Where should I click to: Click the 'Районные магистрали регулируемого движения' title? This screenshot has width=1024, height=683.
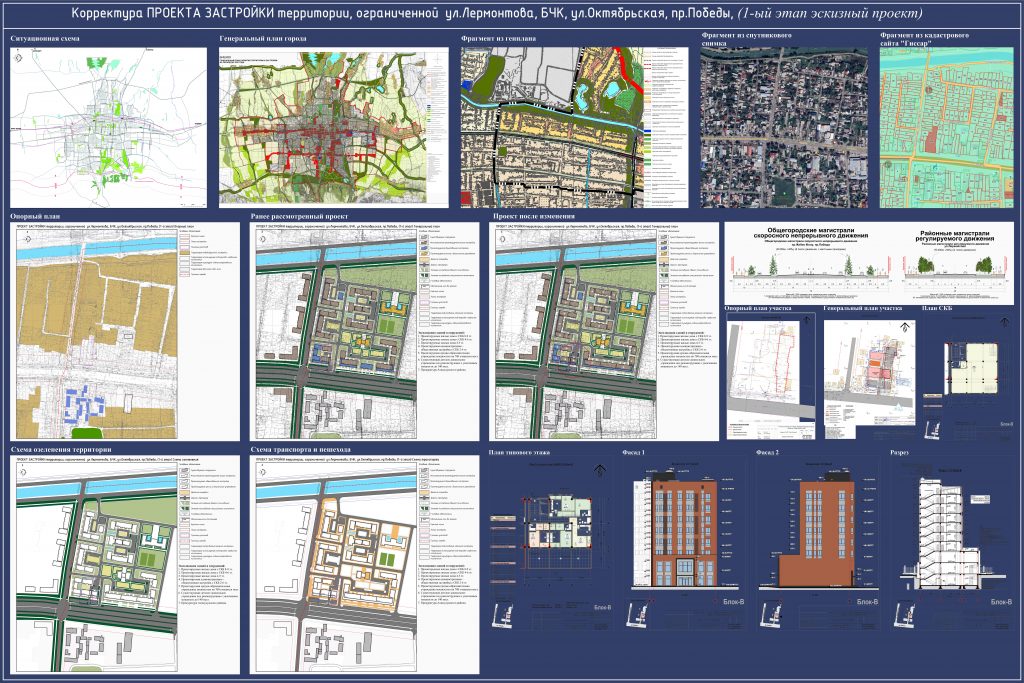(x=955, y=236)
